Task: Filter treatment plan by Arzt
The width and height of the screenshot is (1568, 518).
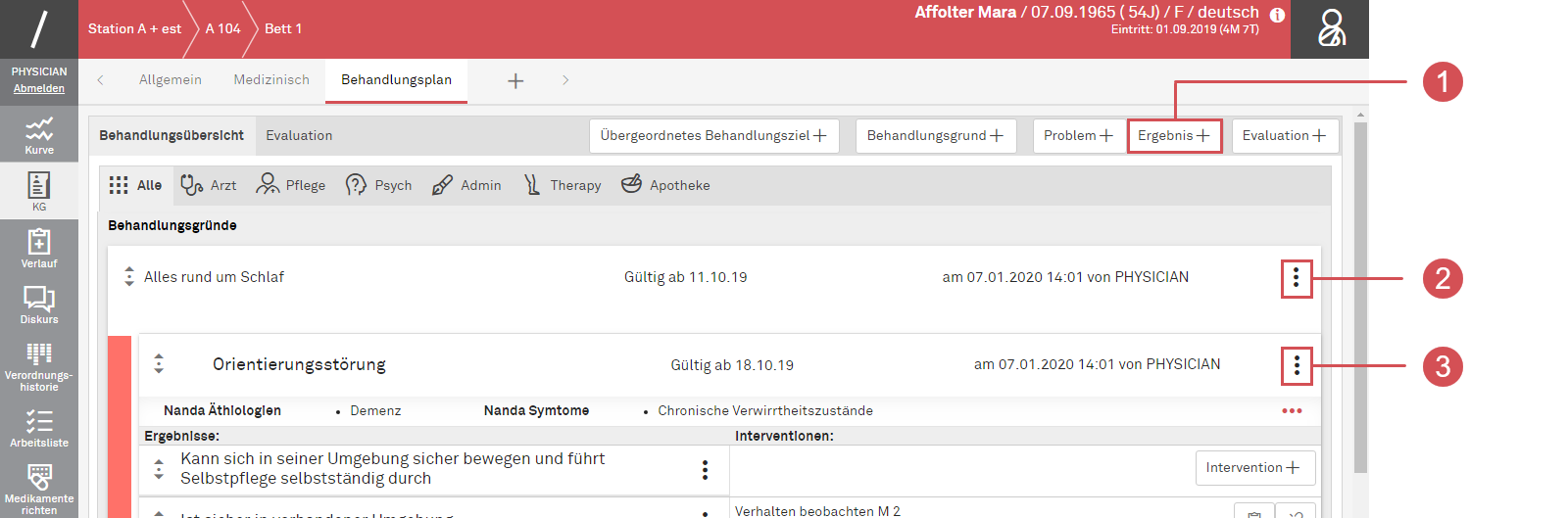Action: (209, 185)
